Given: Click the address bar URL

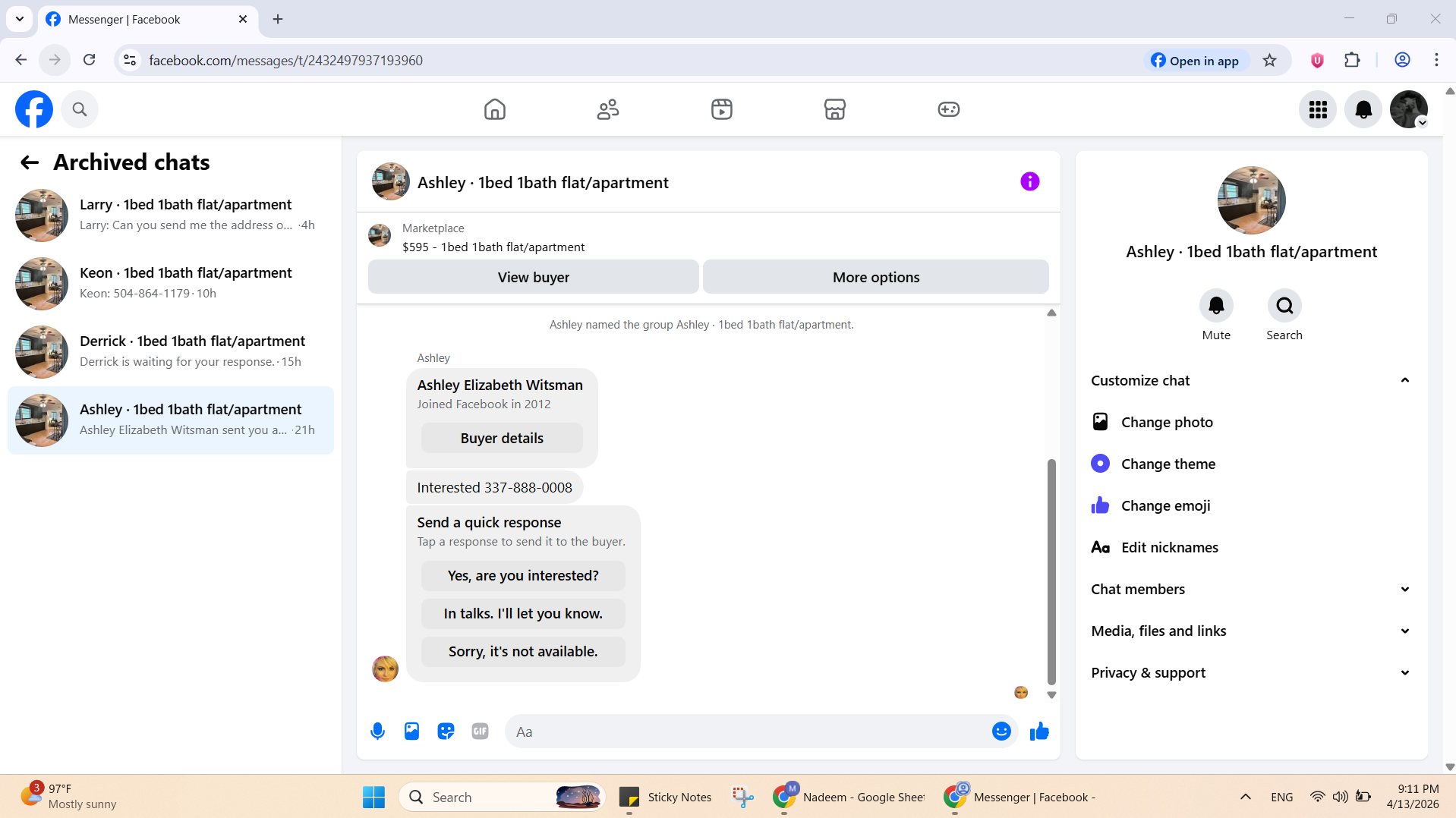Looking at the screenshot, I should tap(285, 61).
